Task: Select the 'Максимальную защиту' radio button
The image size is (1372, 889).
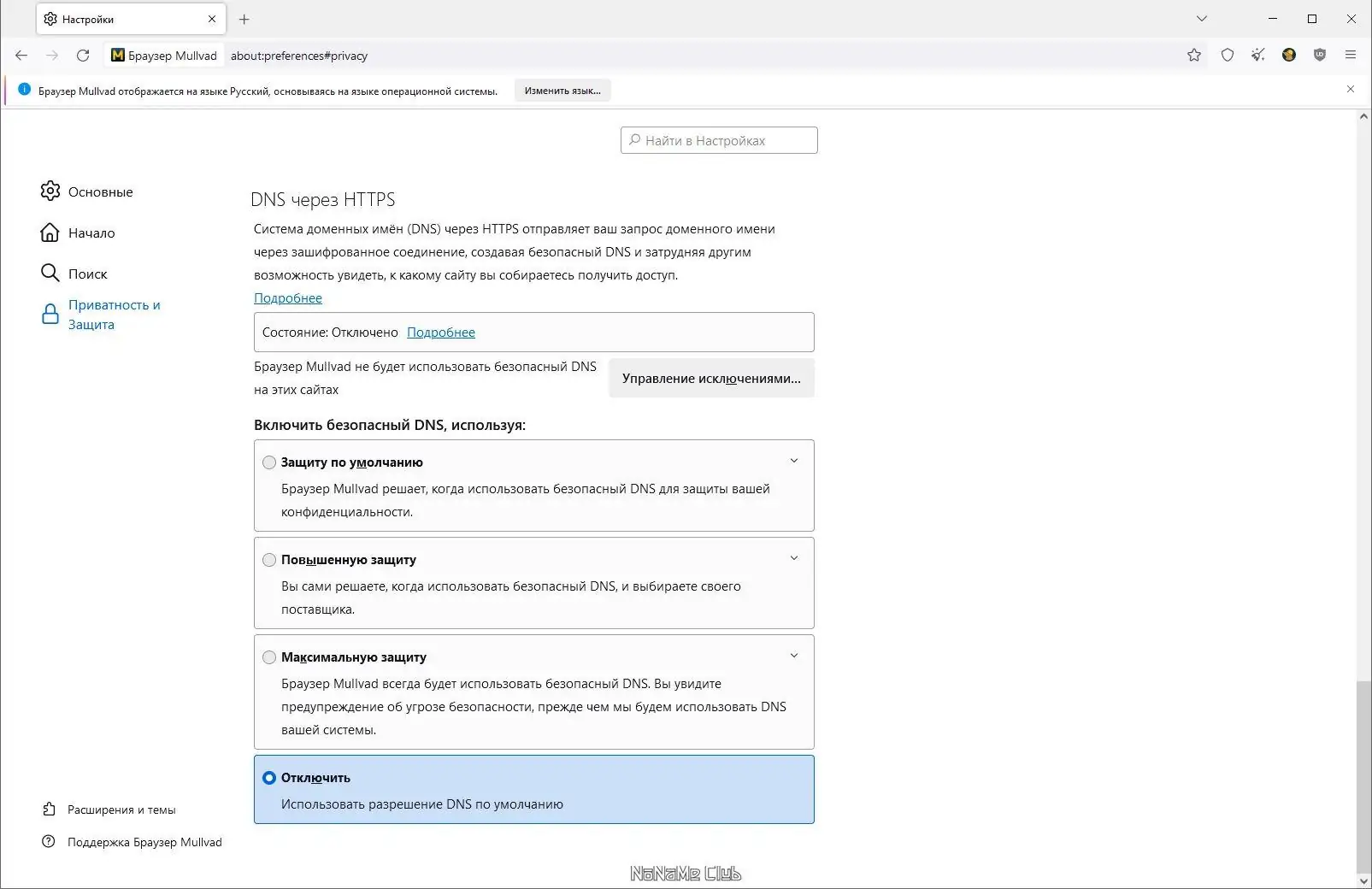Action: pos(269,657)
